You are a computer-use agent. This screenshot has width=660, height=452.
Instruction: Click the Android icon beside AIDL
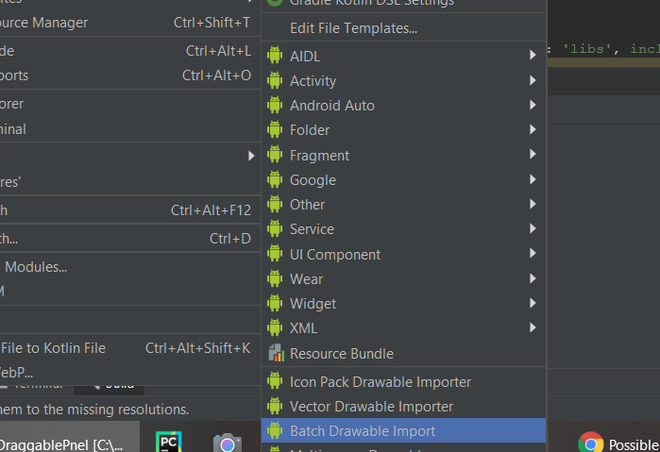[x=275, y=56]
